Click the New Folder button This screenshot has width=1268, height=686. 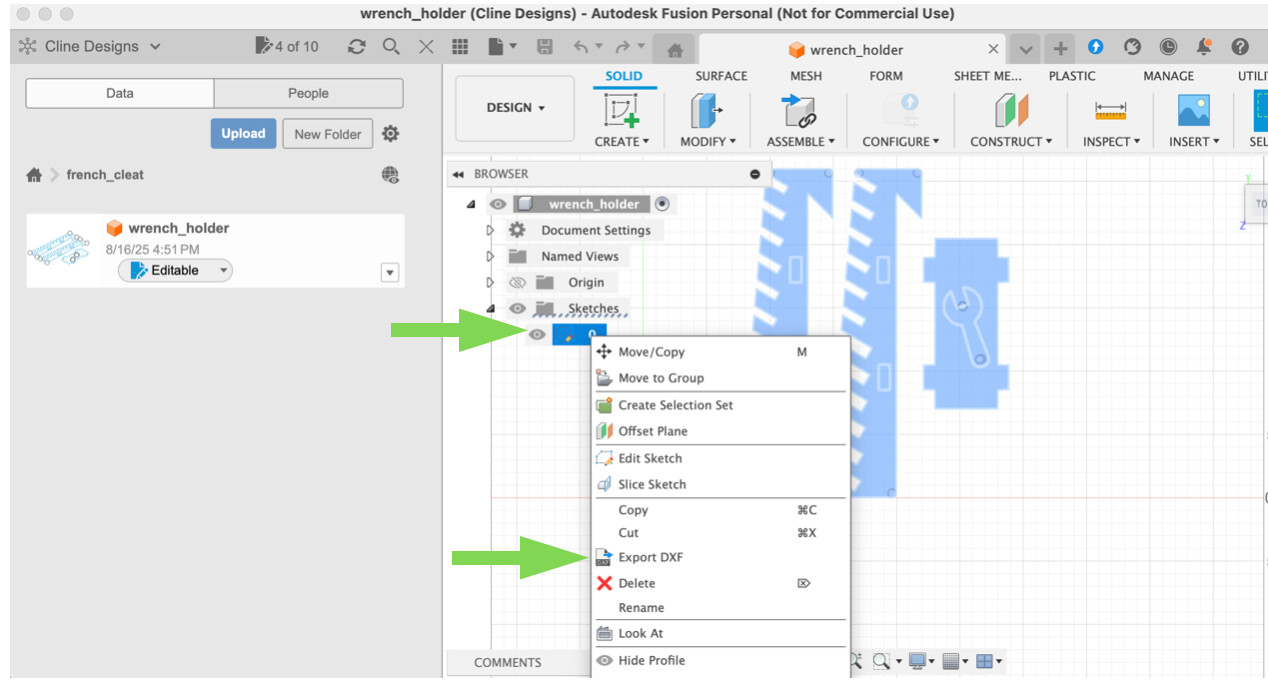pyautogui.click(x=328, y=134)
